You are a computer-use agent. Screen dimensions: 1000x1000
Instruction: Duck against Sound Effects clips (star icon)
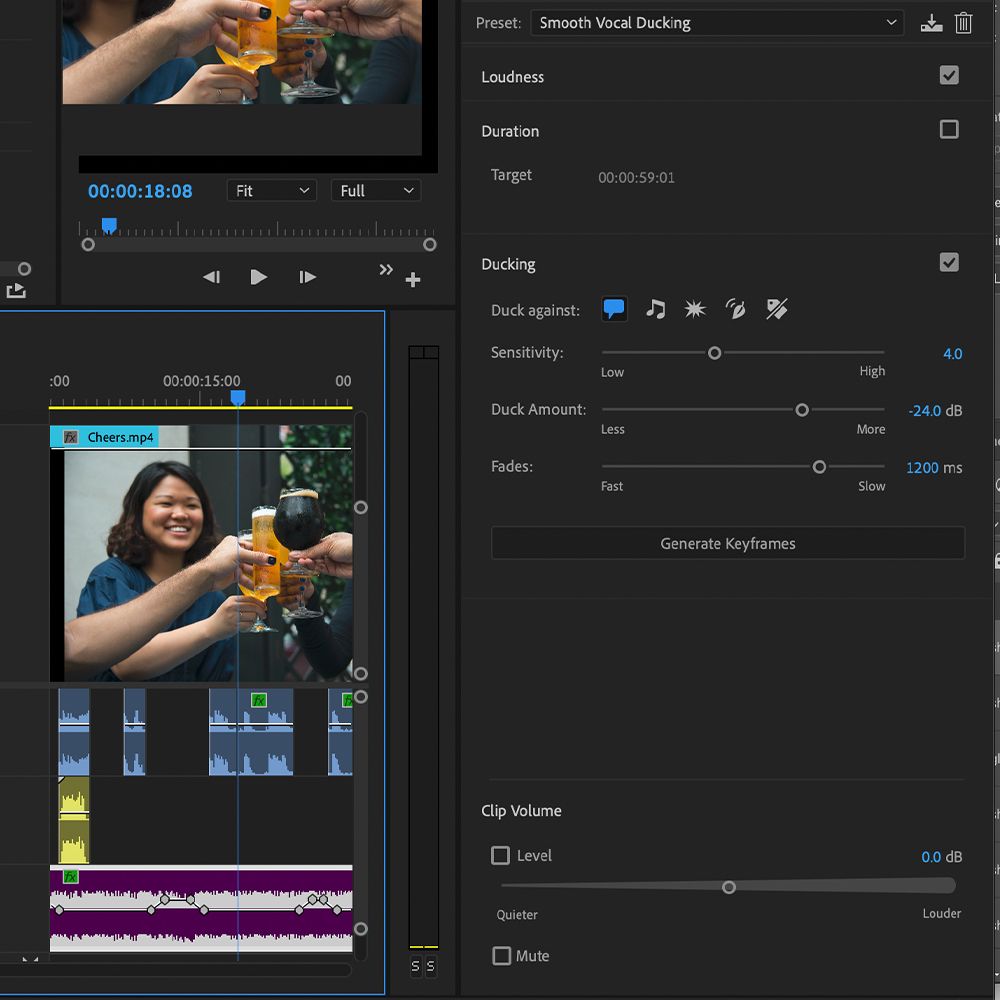click(695, 309)
